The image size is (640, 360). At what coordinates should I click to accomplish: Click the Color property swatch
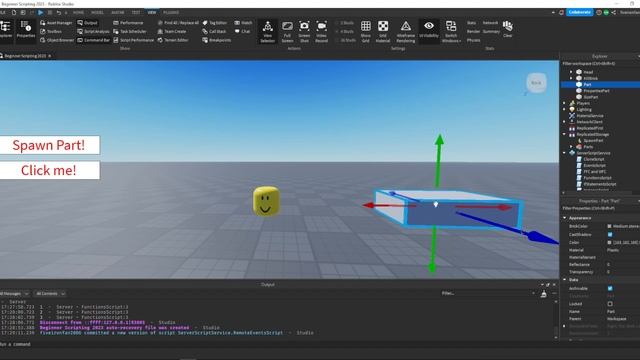[609, 242]
